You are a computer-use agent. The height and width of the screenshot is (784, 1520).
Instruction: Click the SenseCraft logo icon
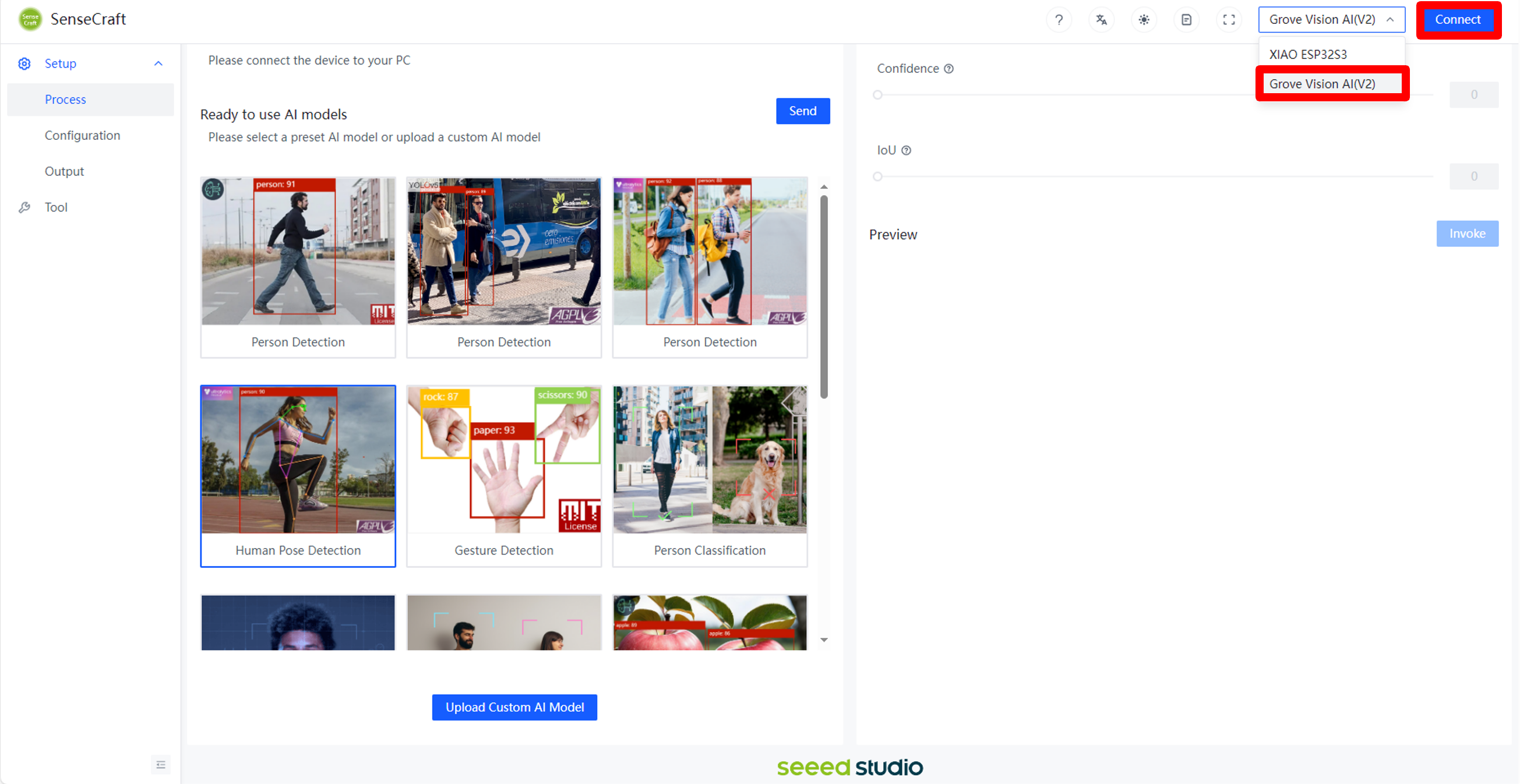(x=30, y=19)
